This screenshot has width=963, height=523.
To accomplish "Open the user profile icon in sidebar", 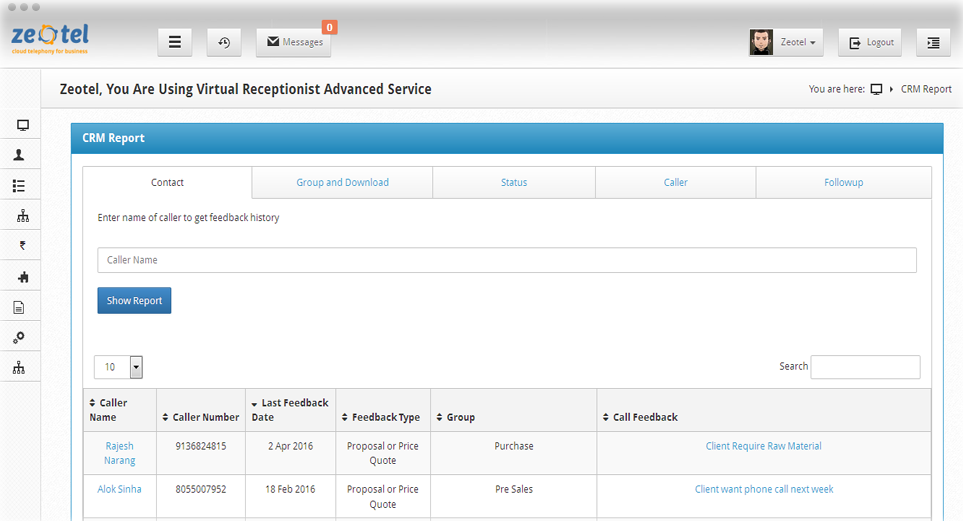I will (x=19, y=155).
